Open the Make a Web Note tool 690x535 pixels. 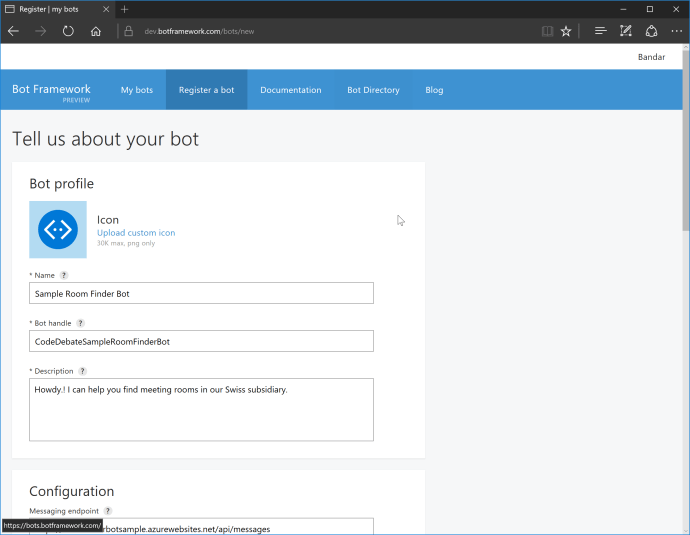(626, 31)
